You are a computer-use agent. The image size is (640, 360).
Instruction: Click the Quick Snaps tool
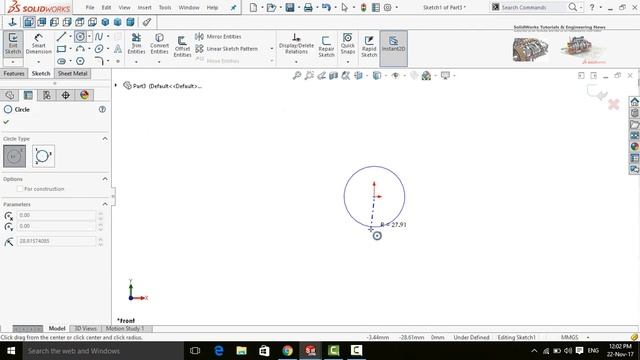[348, 44]
